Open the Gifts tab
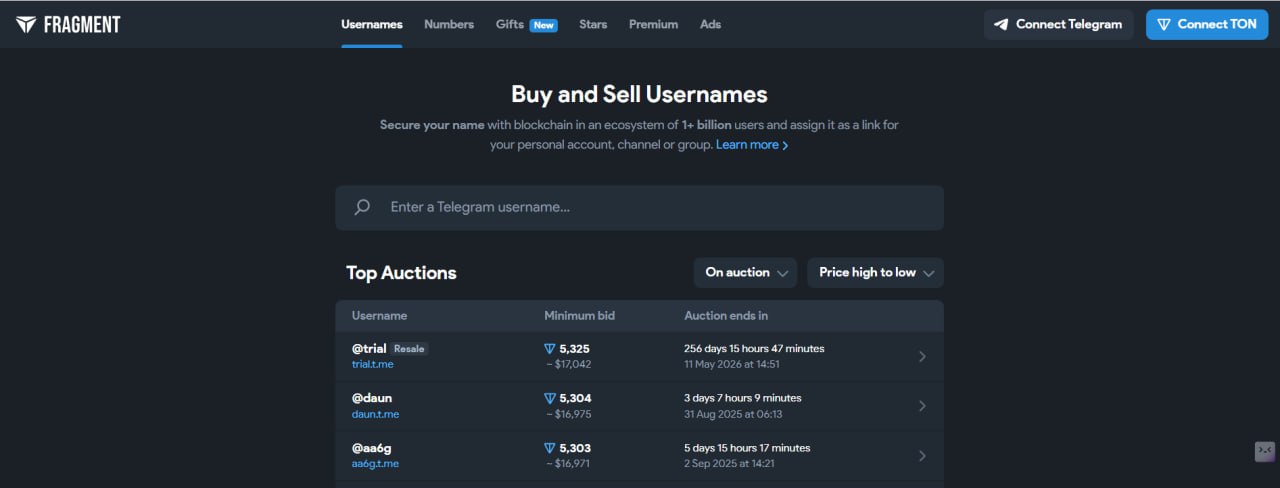The height and width of the screenshot is (488, 1280). pyautogui.click(x=510, y=24)
